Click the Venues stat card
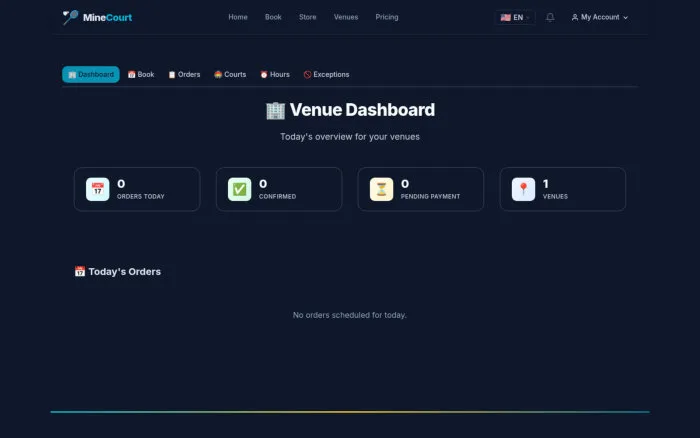Image resolution: width=700 pixels, height=438 pixels. pyautogui.click(x=562, y=189)
